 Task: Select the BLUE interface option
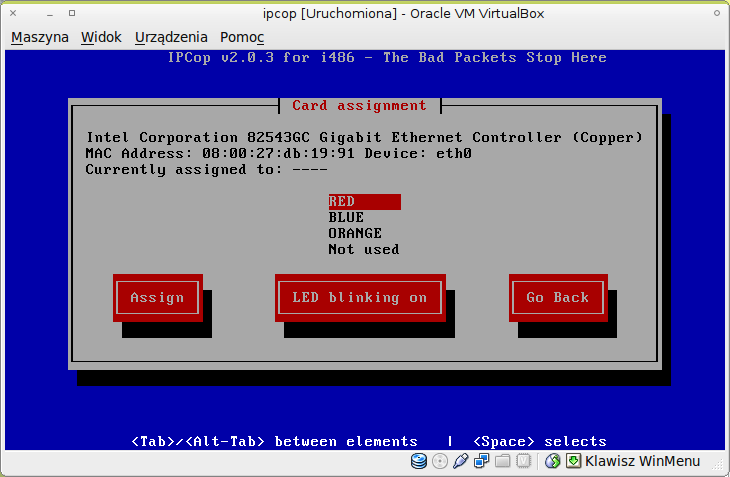click(346, 218)
